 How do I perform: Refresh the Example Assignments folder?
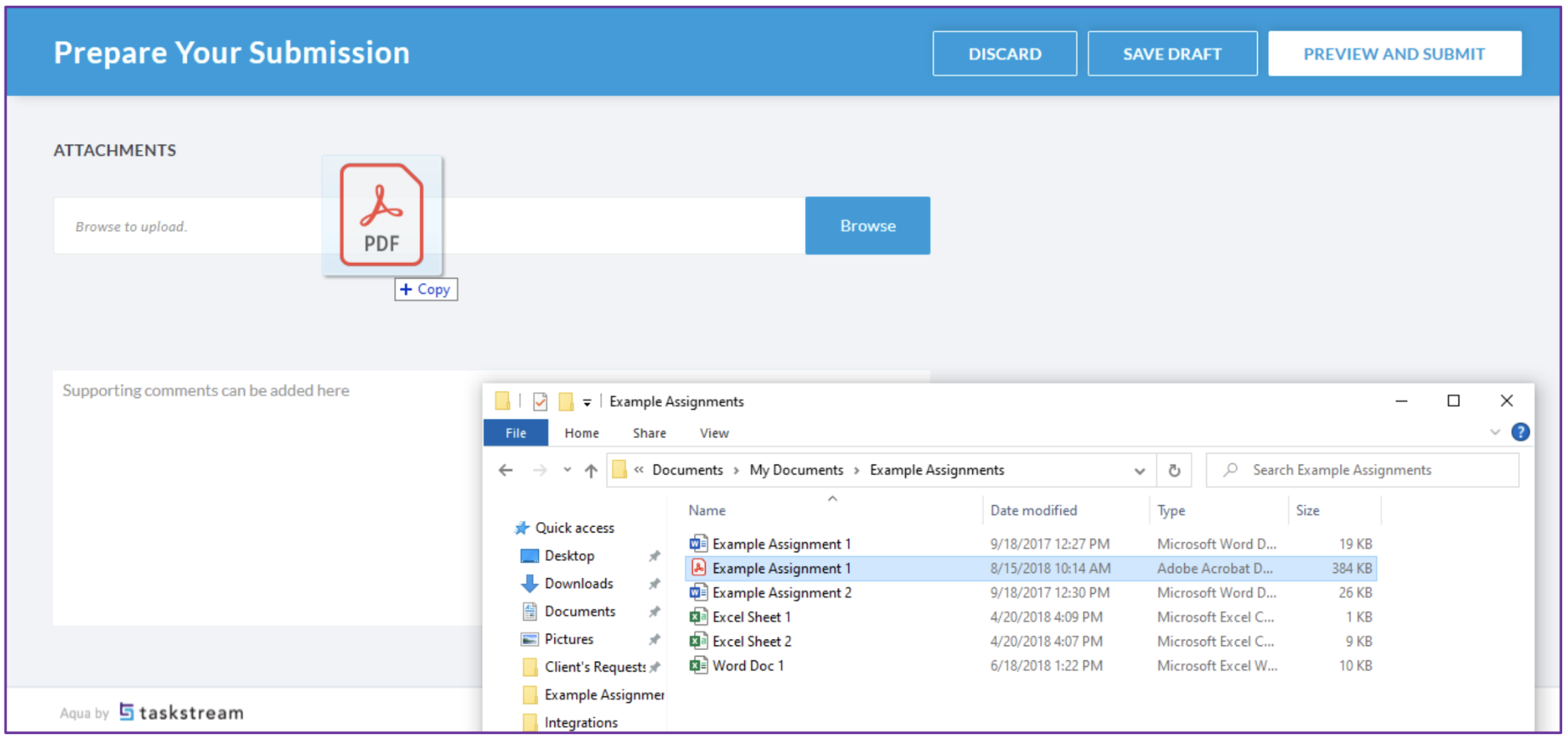pyautogui.click(x=1174, y=470)
